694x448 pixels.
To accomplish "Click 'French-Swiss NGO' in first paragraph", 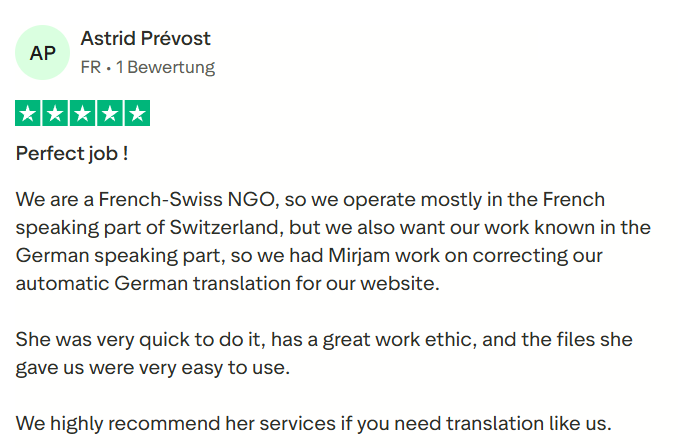I will [186, 200].
